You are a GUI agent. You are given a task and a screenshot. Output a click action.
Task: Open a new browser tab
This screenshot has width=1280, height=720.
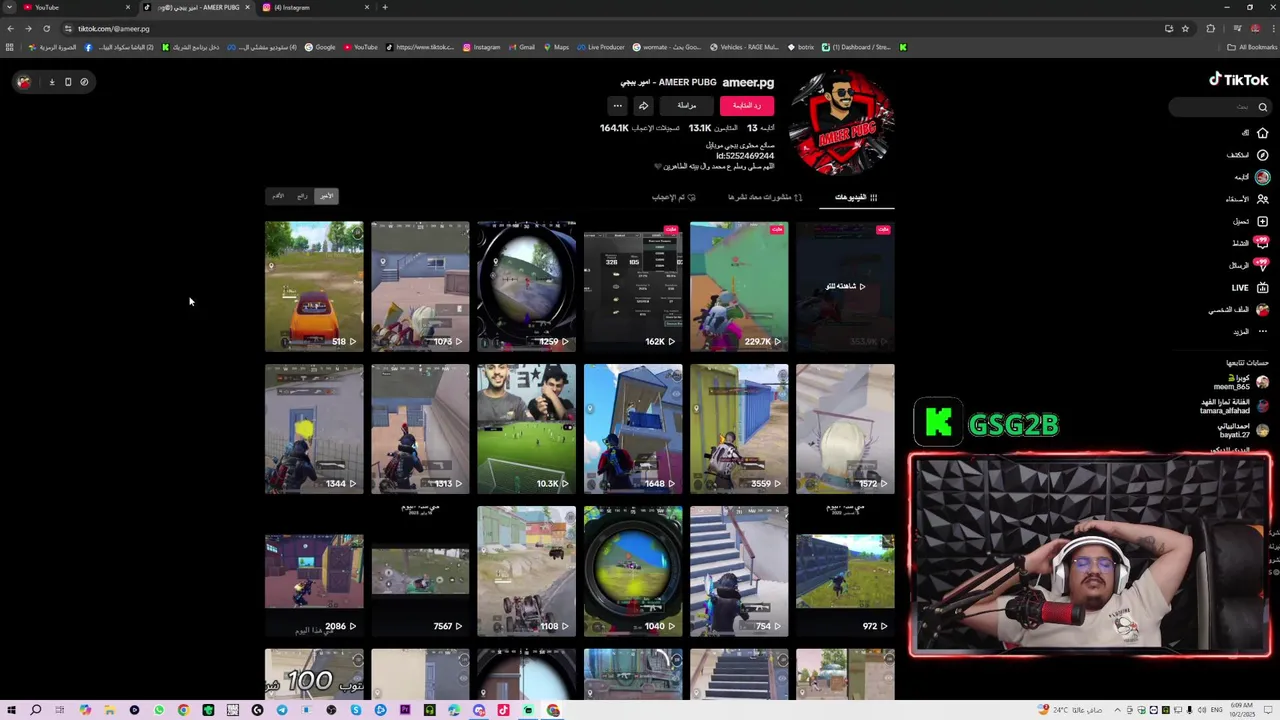pos(385,7)
